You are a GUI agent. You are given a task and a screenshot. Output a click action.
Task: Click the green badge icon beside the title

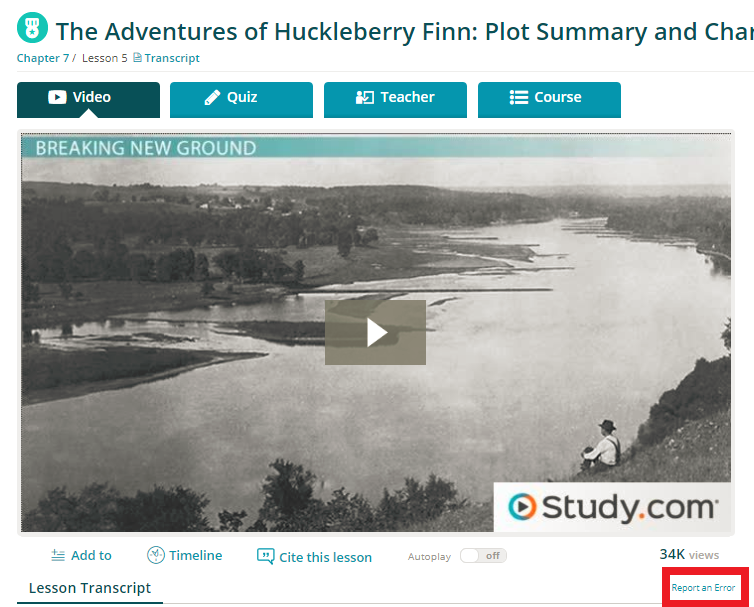click(x=32, y=28)
